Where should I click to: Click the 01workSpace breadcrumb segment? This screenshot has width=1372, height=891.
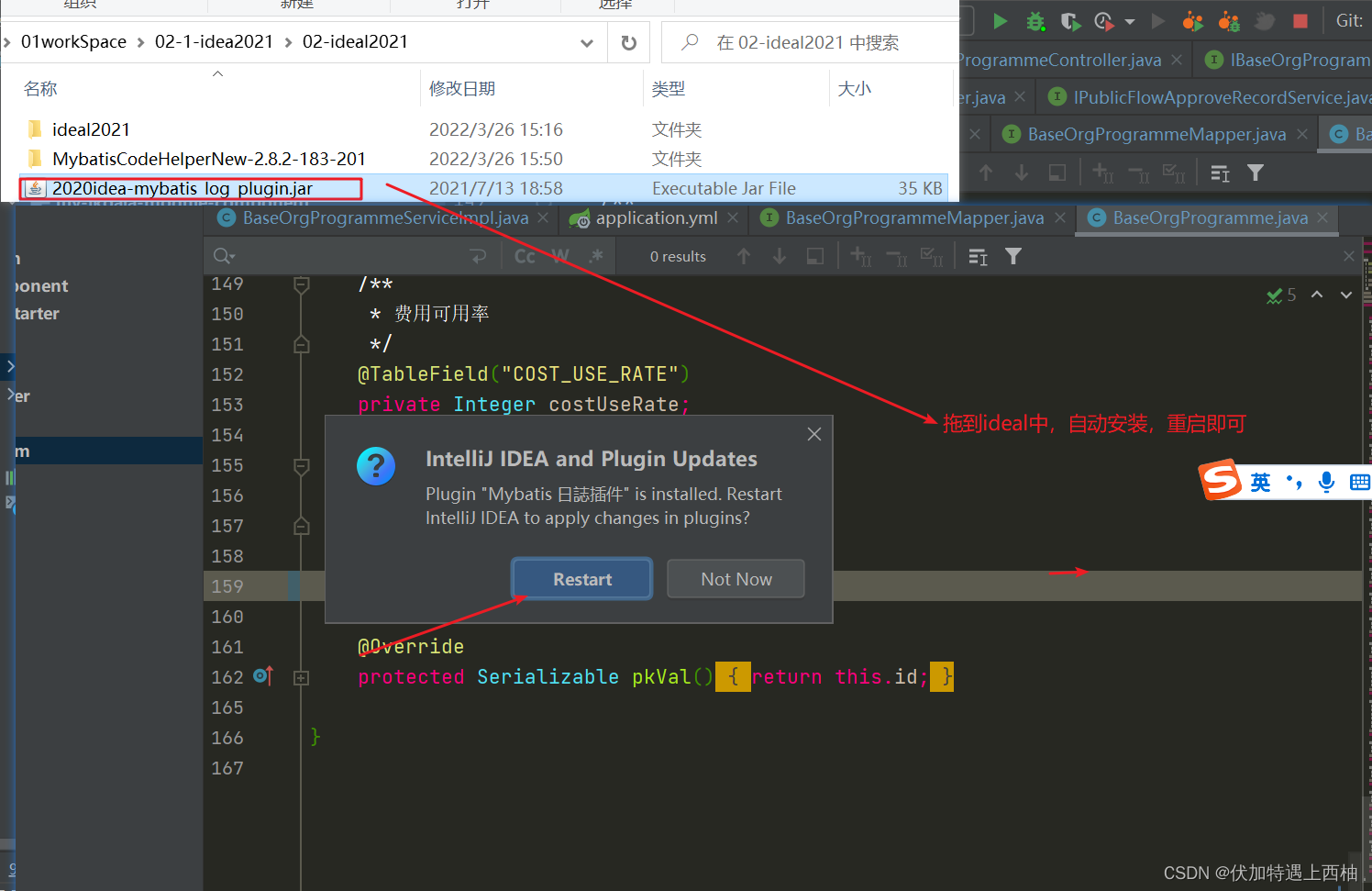coord(73,41)
